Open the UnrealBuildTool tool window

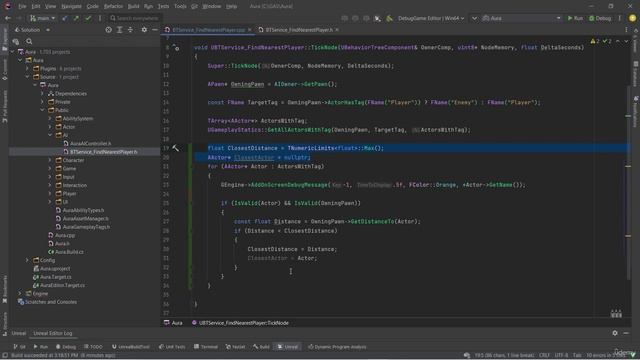pos(131,347)
